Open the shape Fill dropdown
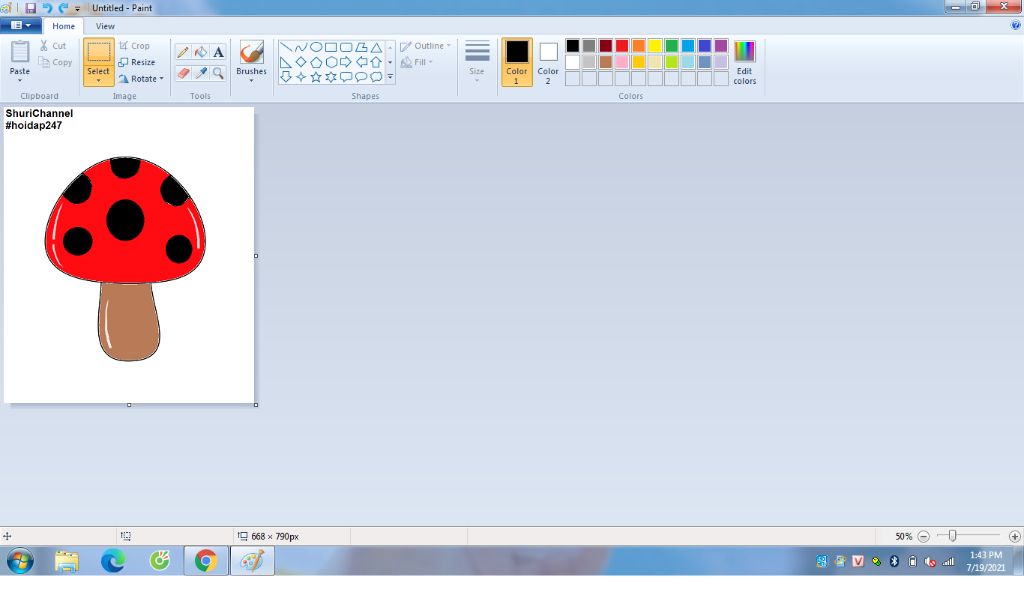 [417, 62]
